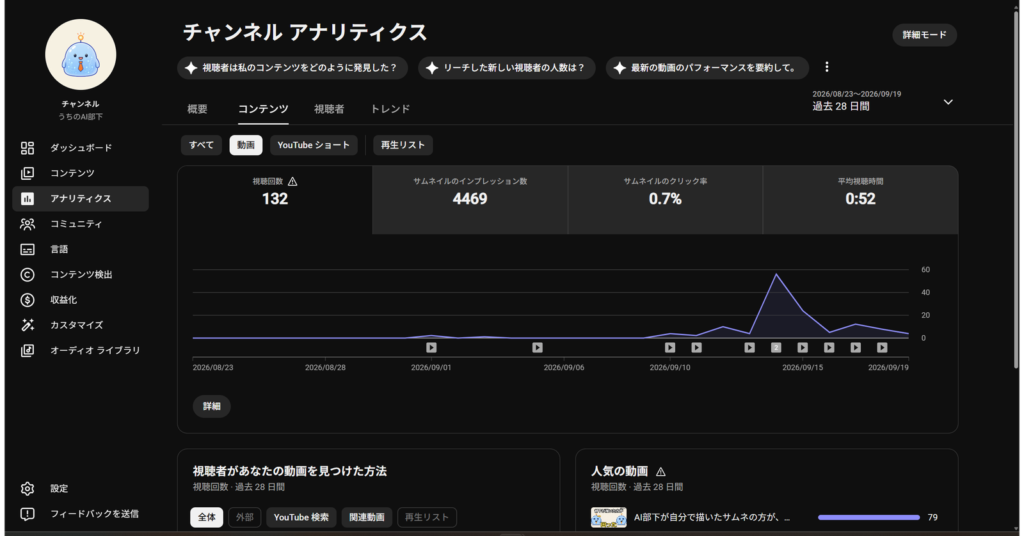1024x536 pixels.
Task: Click warning triangle next to 人気の動画
Action: point(660,471)
